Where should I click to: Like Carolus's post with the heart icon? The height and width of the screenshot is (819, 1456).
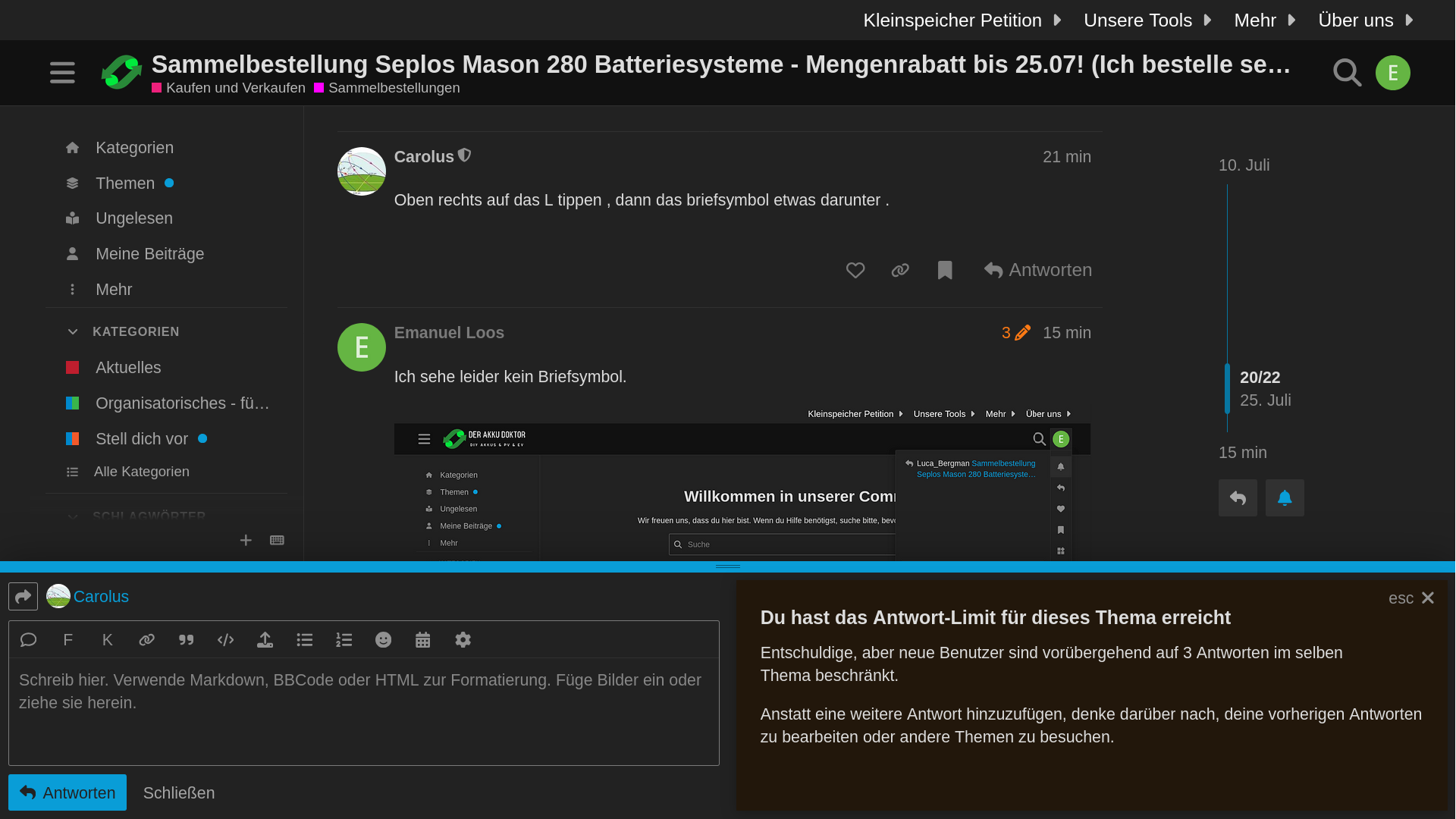click(855, 270)
